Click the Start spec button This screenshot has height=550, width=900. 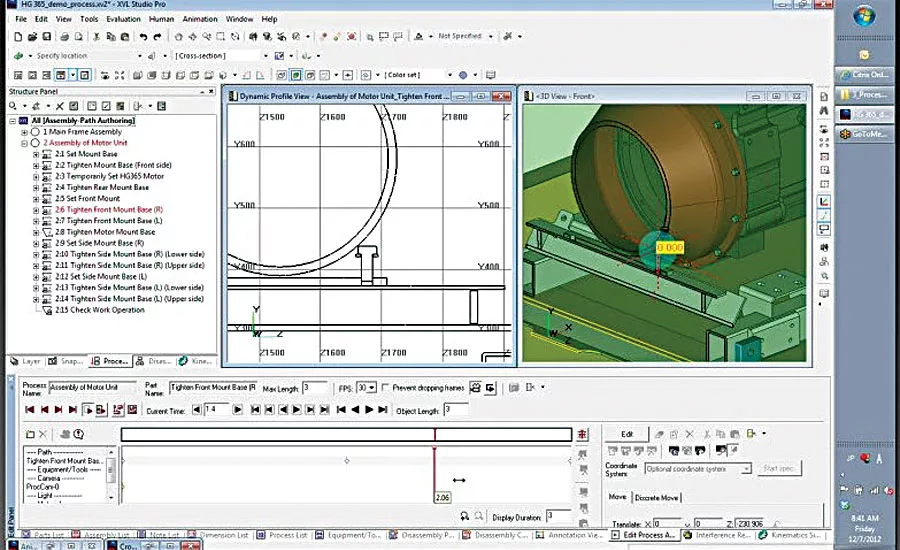coord(778,468)
